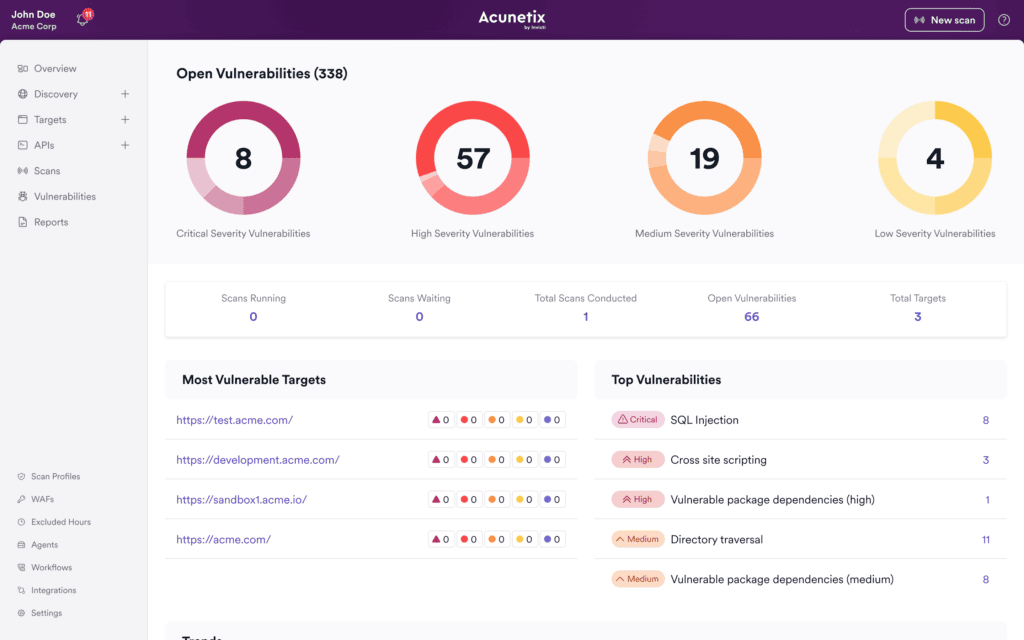Image resolution: width=1024 pixels, height=640 pixels.
Task: Click the Critical tag on SQL Injection
Action: tap(637, 419)
